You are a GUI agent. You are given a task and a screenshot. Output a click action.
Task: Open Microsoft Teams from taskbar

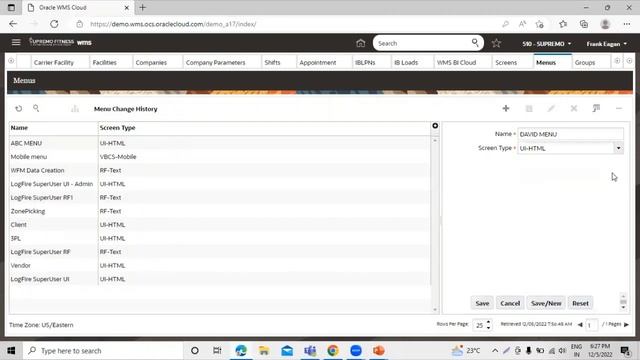pos(310,351)
